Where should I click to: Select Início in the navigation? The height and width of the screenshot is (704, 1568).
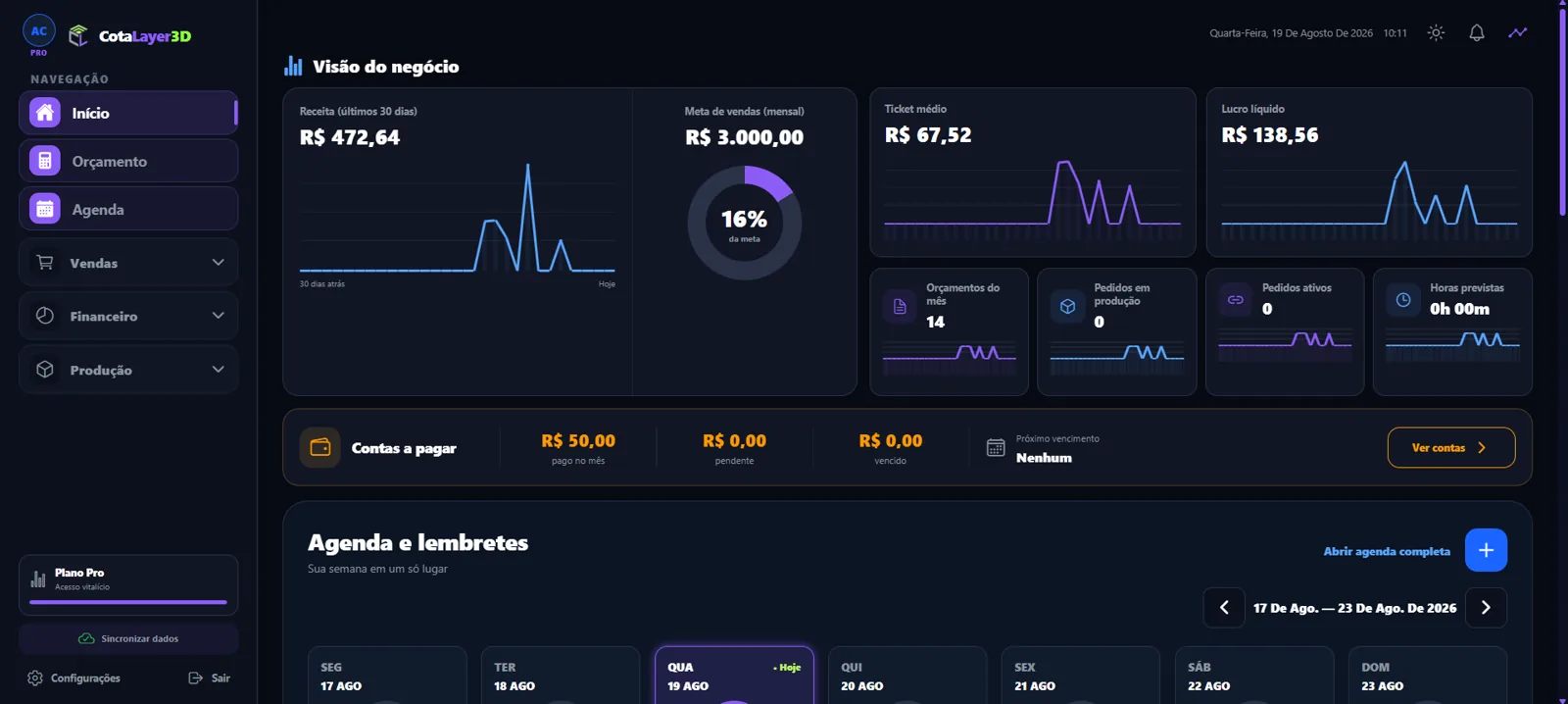coord(128,113)
